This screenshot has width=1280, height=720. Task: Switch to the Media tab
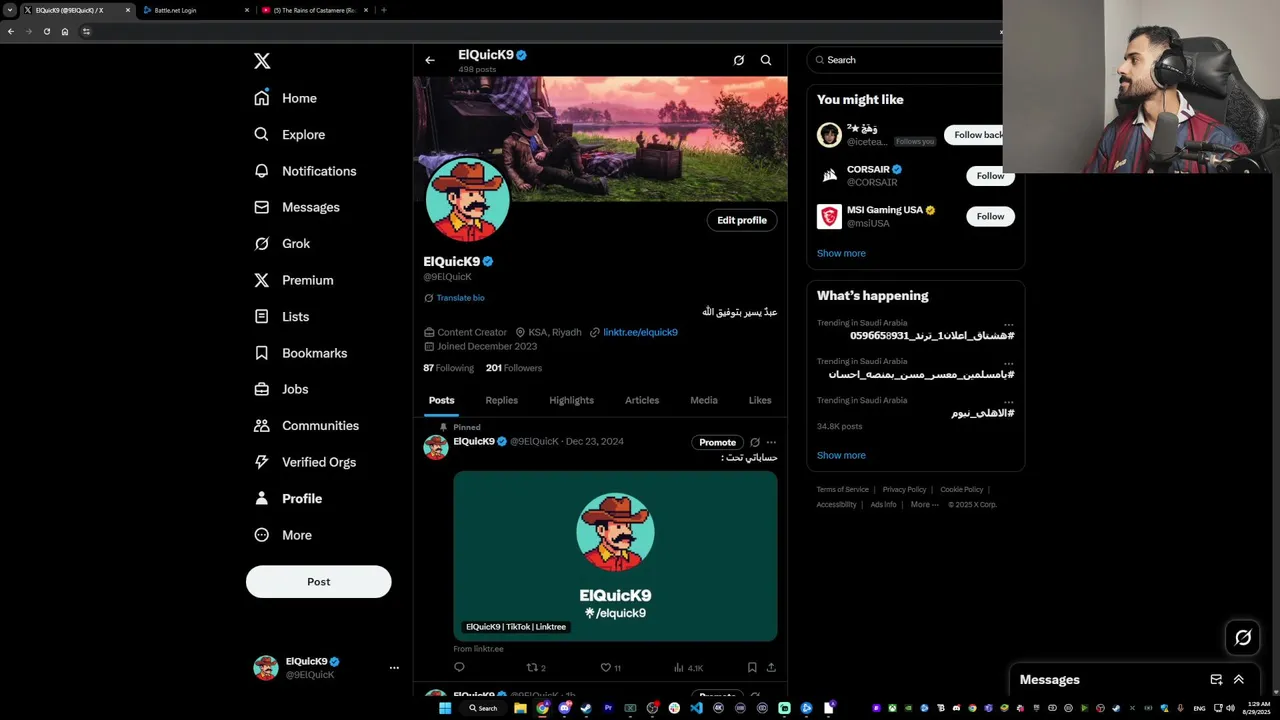coord(704,400)
